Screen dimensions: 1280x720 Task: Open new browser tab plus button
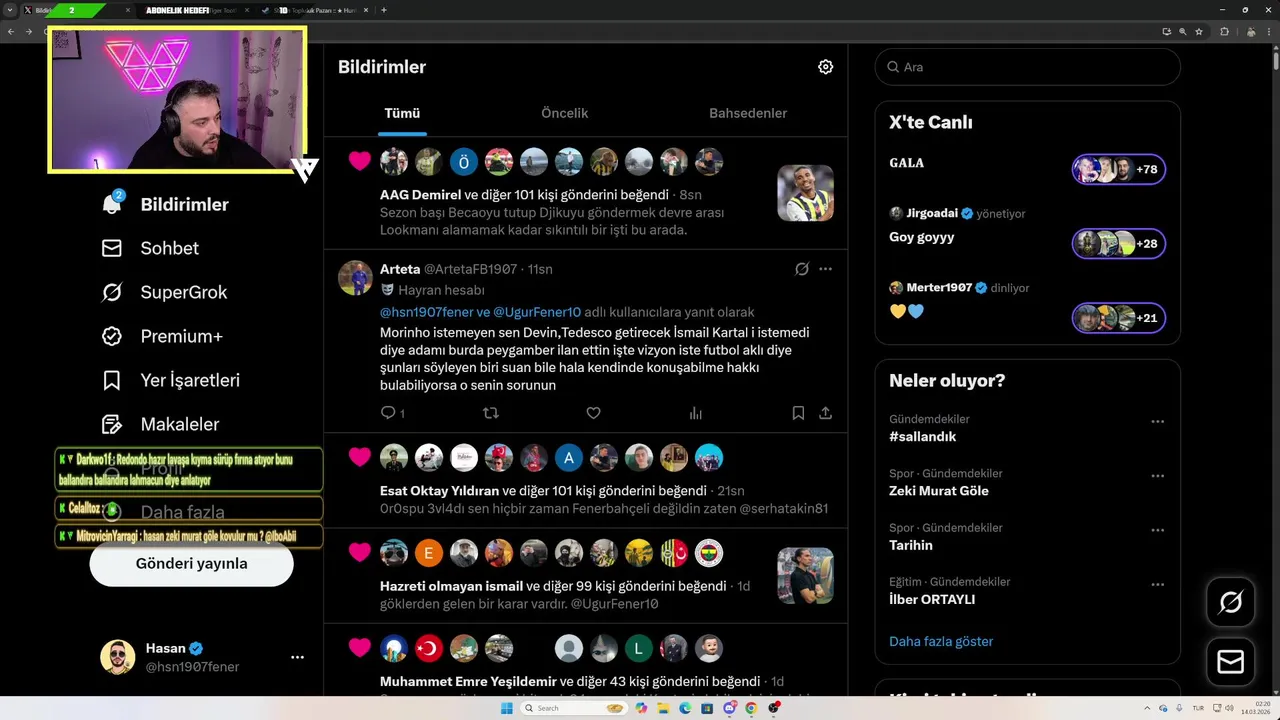click(384, 10)
